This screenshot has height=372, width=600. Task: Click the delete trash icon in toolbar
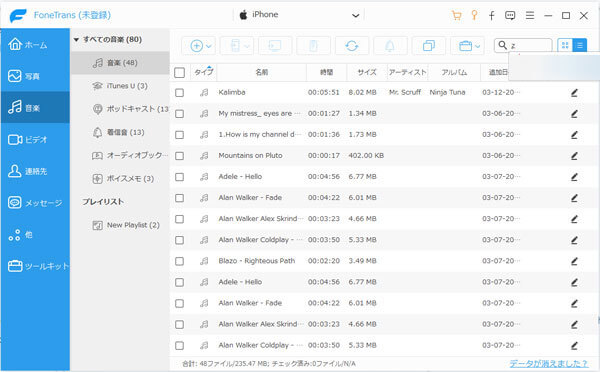(x=313, y=46)
